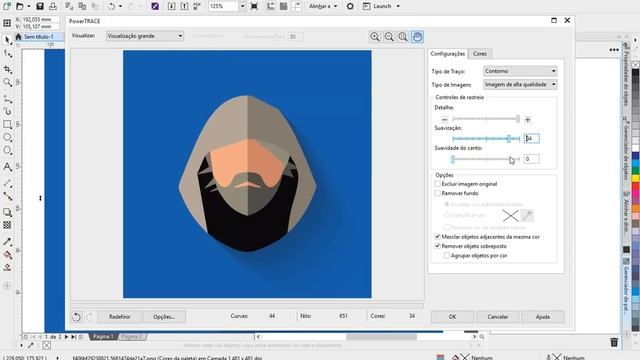The width and height of the screenshot is (640, 360).
Task: Enable Remover fundo checkbox
Action: [438, 193]
